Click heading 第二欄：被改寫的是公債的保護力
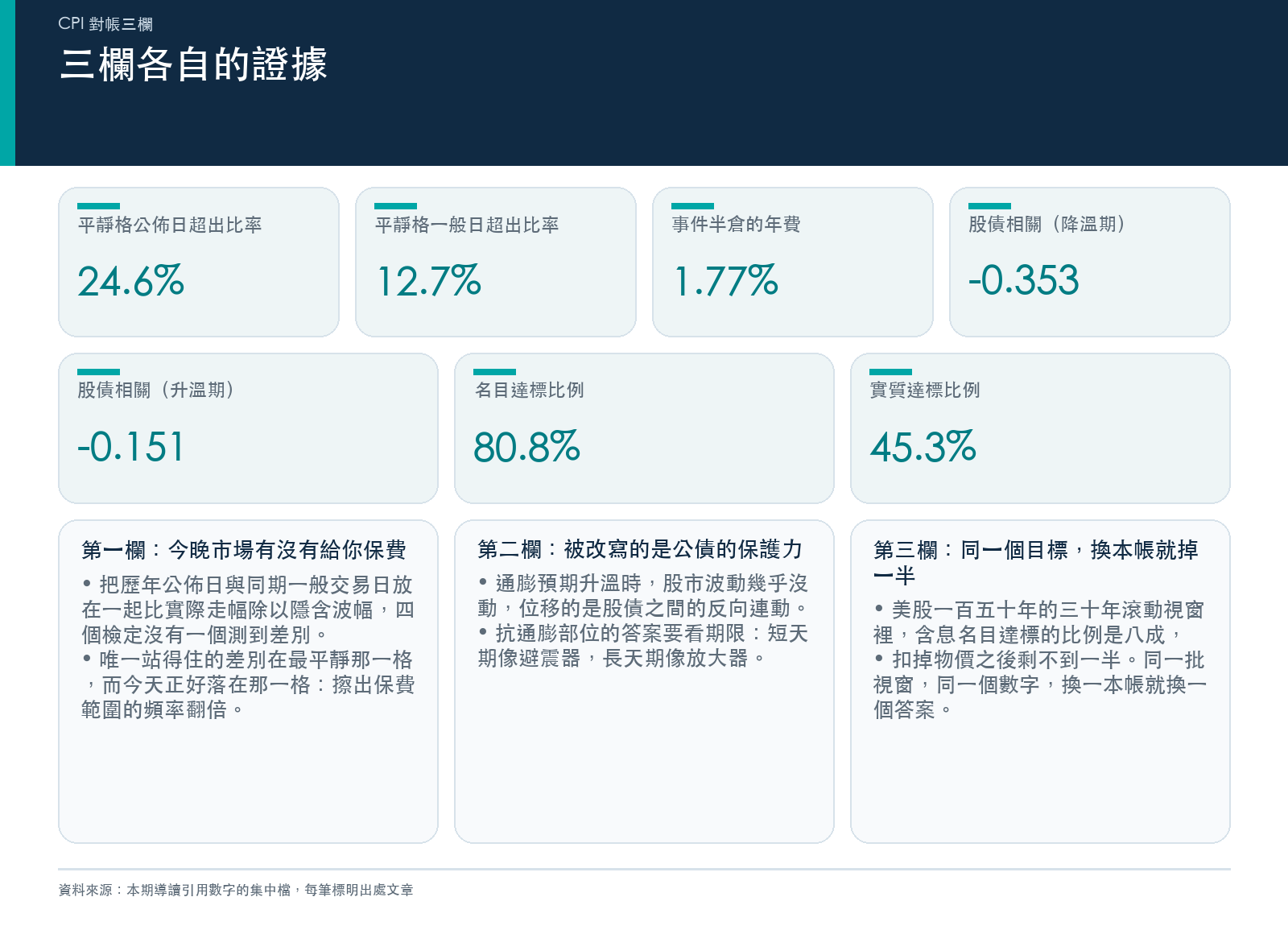This screenshot has width=1288, height=926. pos(640,549)
